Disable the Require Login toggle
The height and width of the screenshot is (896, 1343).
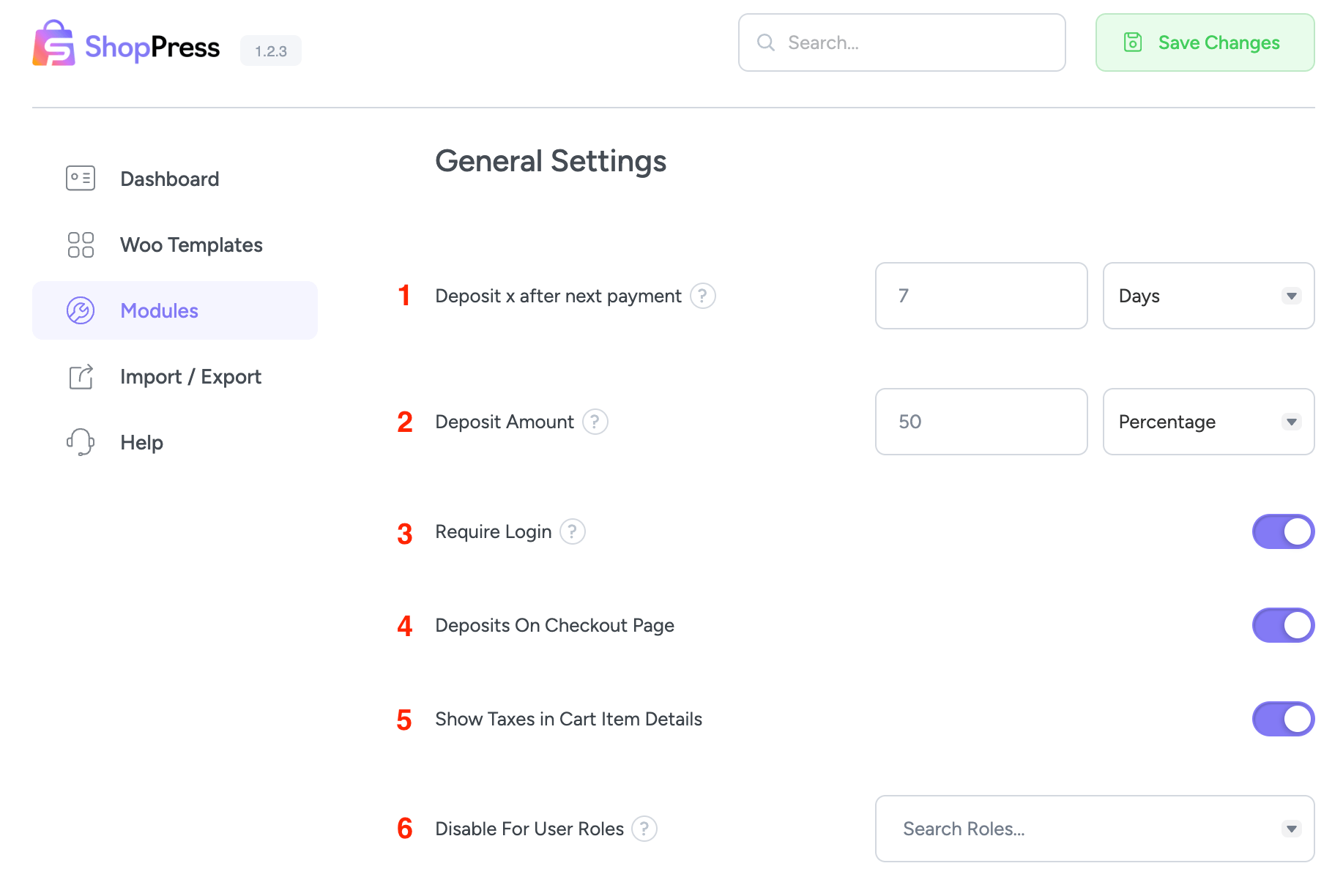1283,531
